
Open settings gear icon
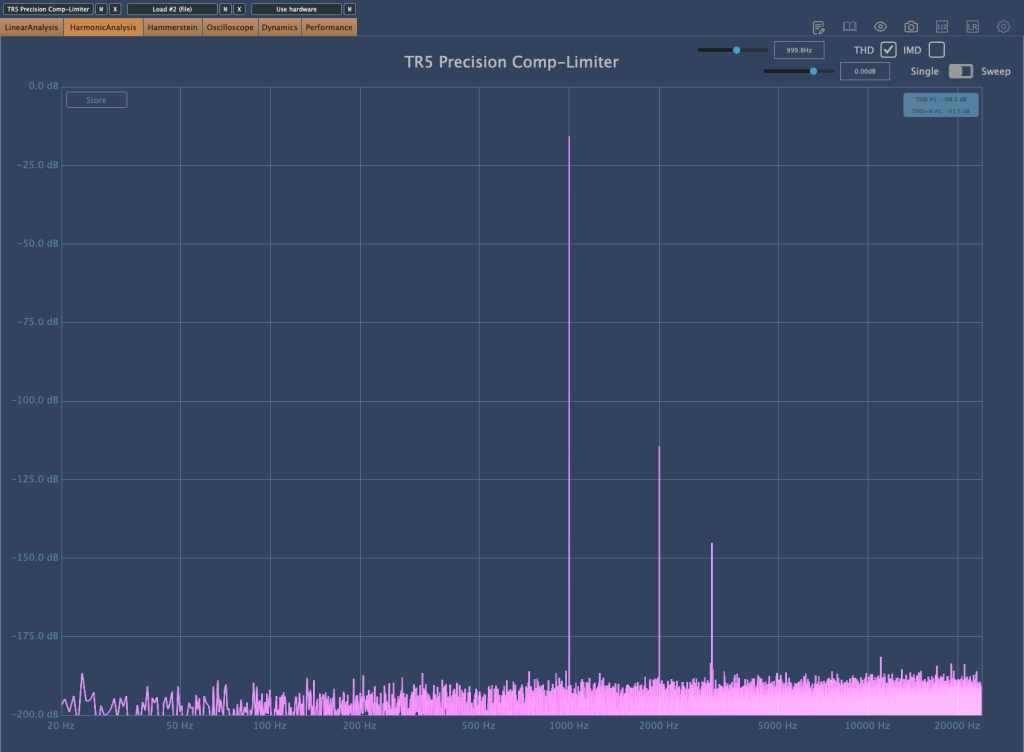[x=1003, y=27]
